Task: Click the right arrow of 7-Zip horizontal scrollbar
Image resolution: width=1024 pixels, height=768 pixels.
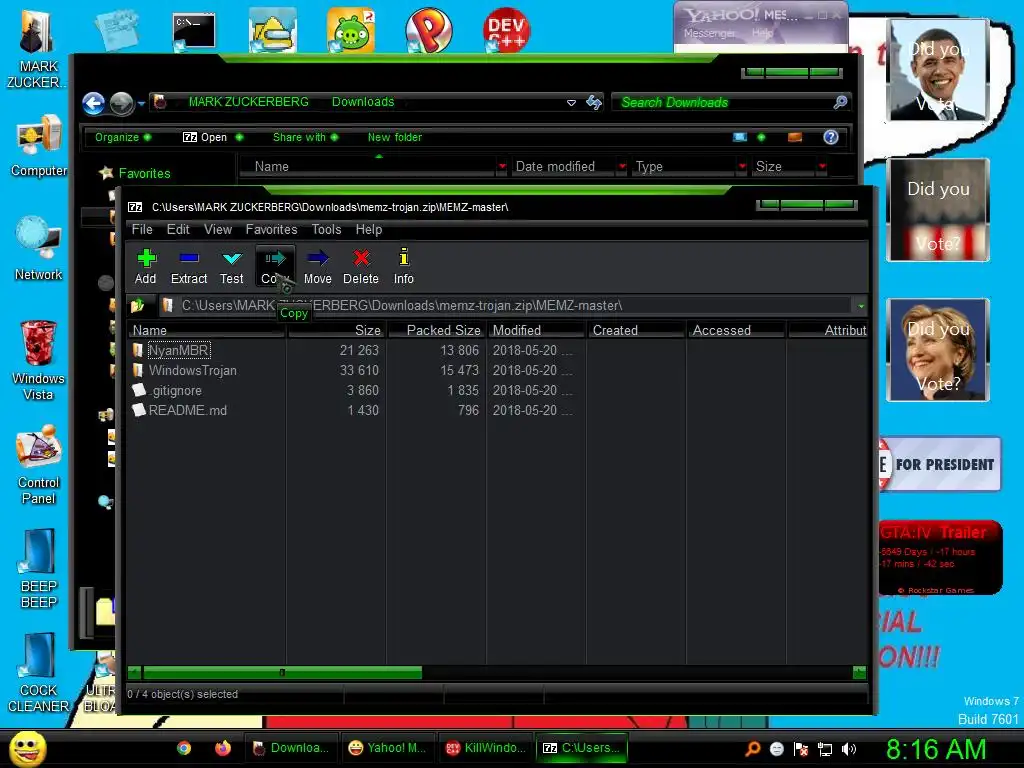Action: pyautogui.click(x=859, y=672)
